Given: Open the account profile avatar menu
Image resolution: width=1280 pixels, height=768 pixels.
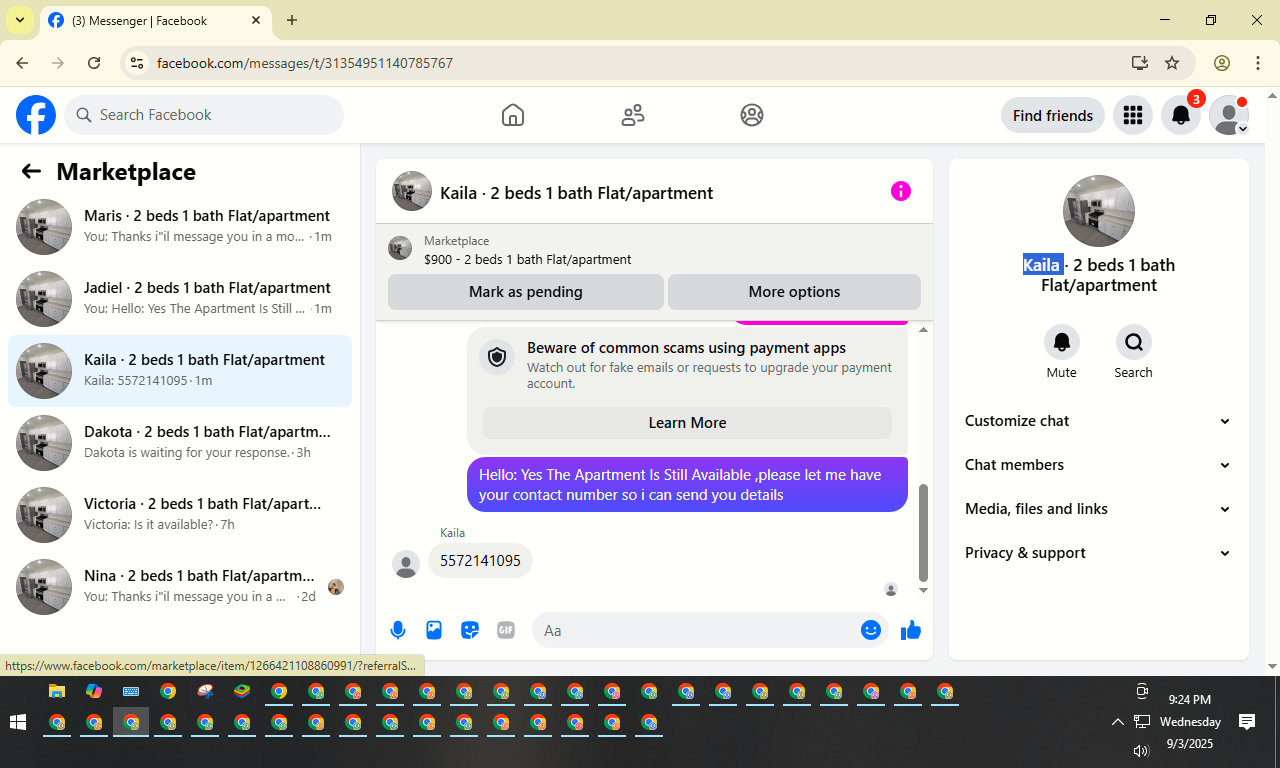Looking at the screenshot, I should pyautogui.click(x=1229, y=115).
